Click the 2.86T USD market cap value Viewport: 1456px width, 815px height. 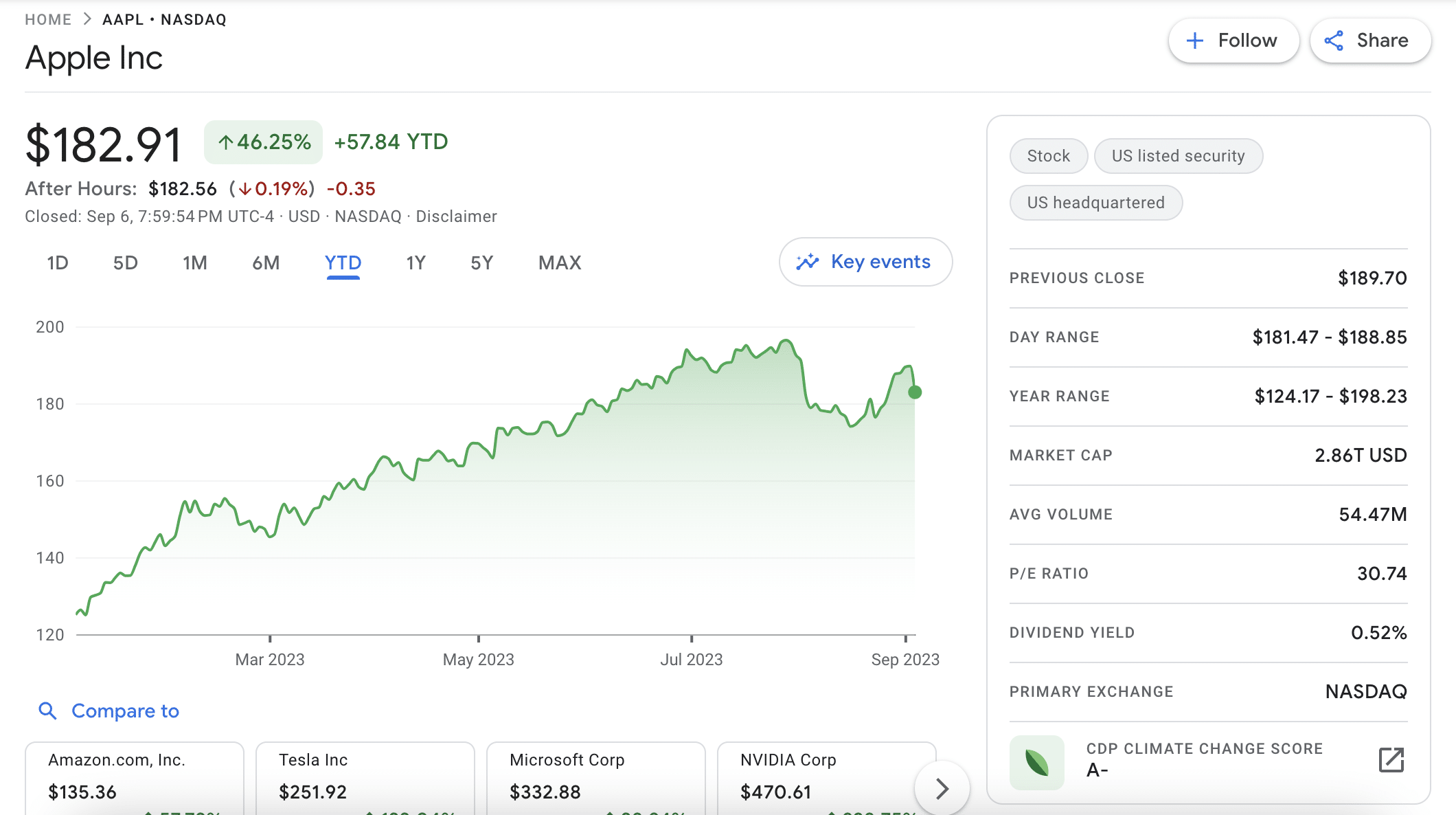(1361, 455)
